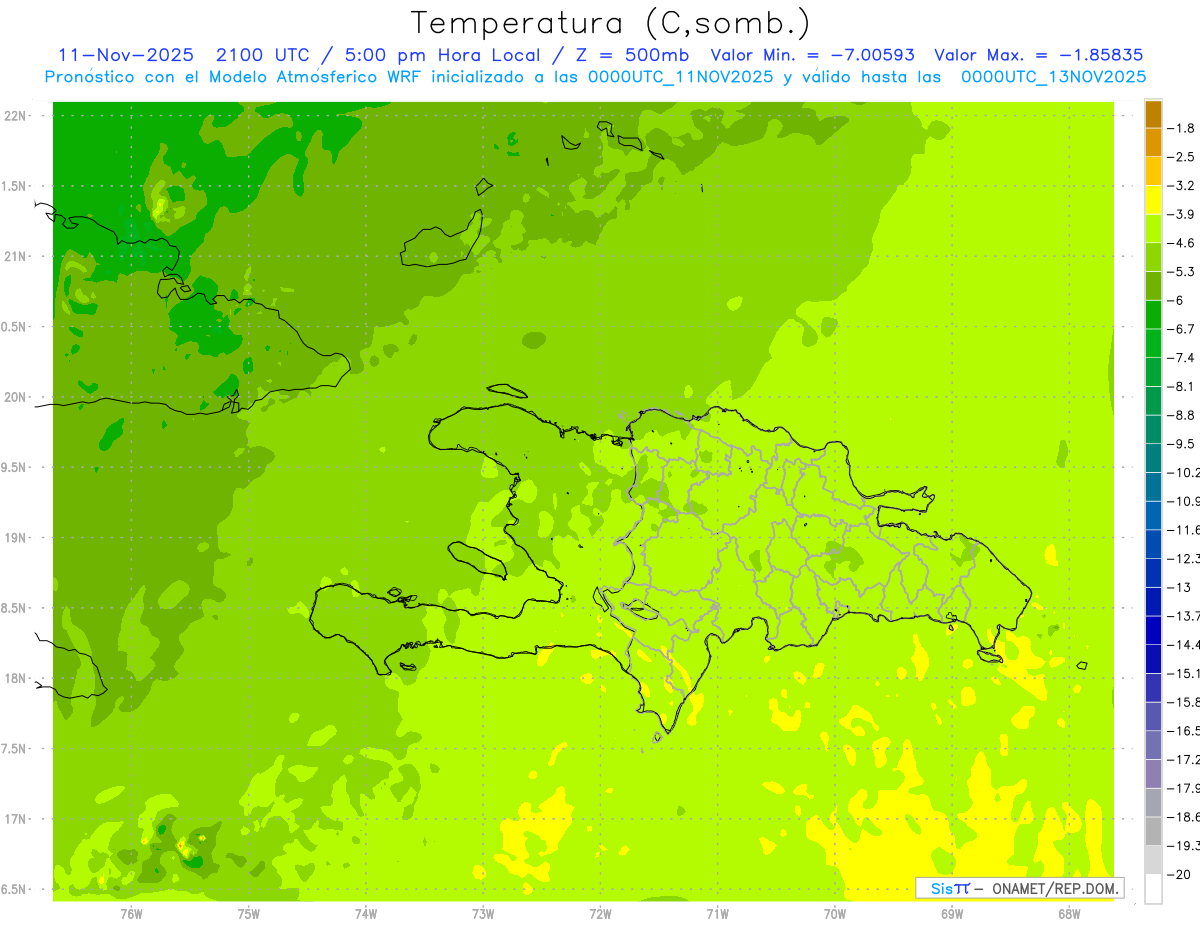Click the '69W' longitude axis label

click(x=952, y=913)
